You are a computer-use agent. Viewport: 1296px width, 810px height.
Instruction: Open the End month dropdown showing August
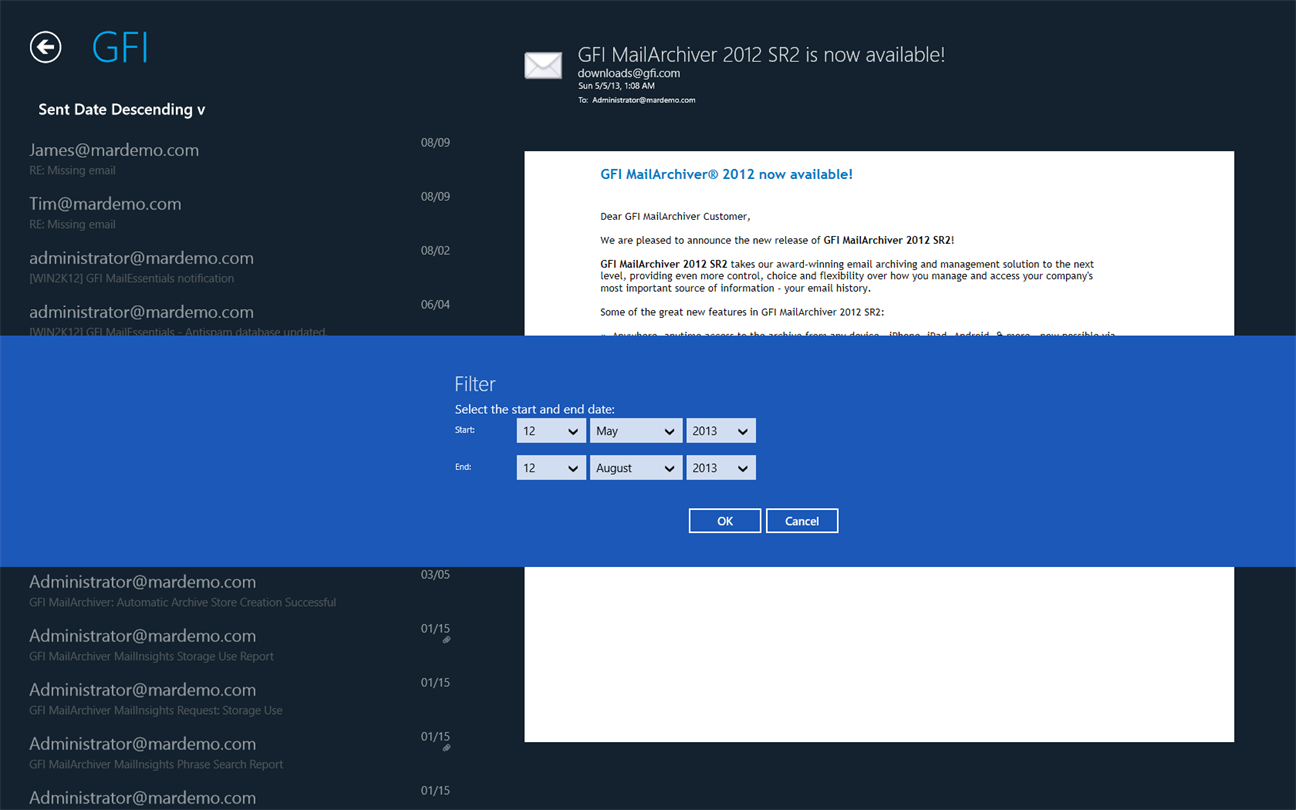tap(636, 468)
